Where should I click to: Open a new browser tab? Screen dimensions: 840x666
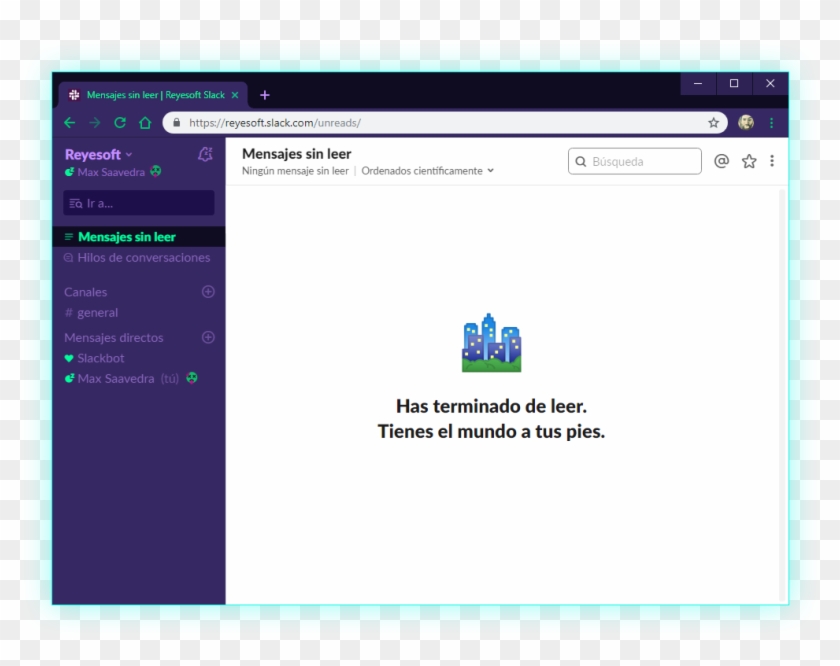[x=265, y=95]
